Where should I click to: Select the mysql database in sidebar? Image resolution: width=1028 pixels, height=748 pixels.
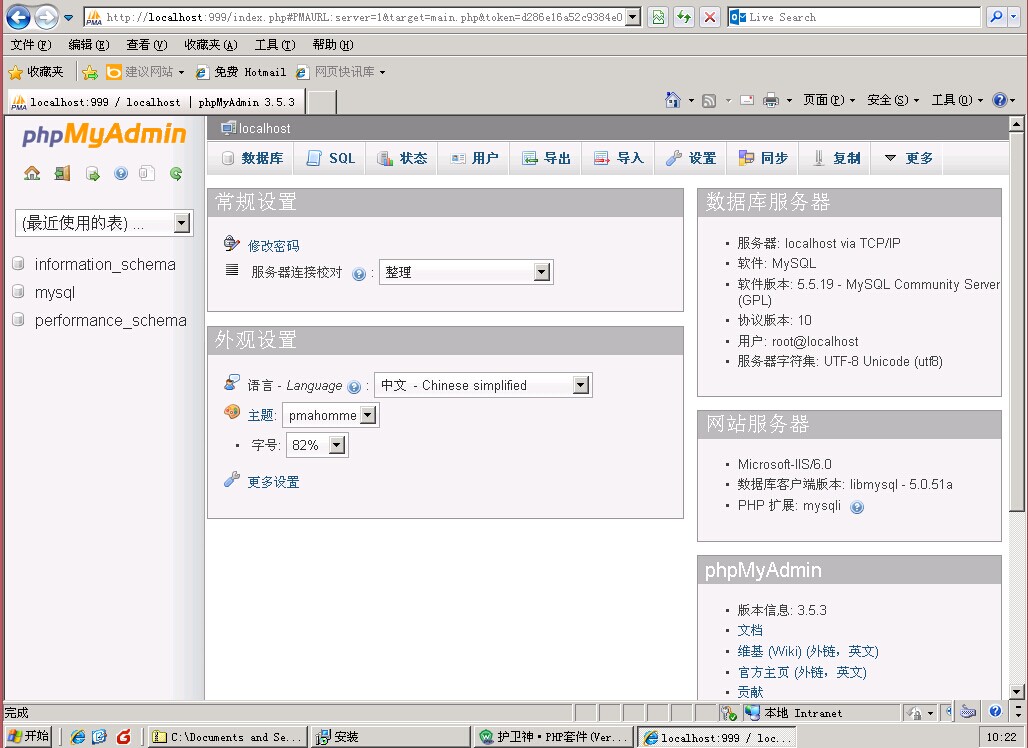pos(55,292)
